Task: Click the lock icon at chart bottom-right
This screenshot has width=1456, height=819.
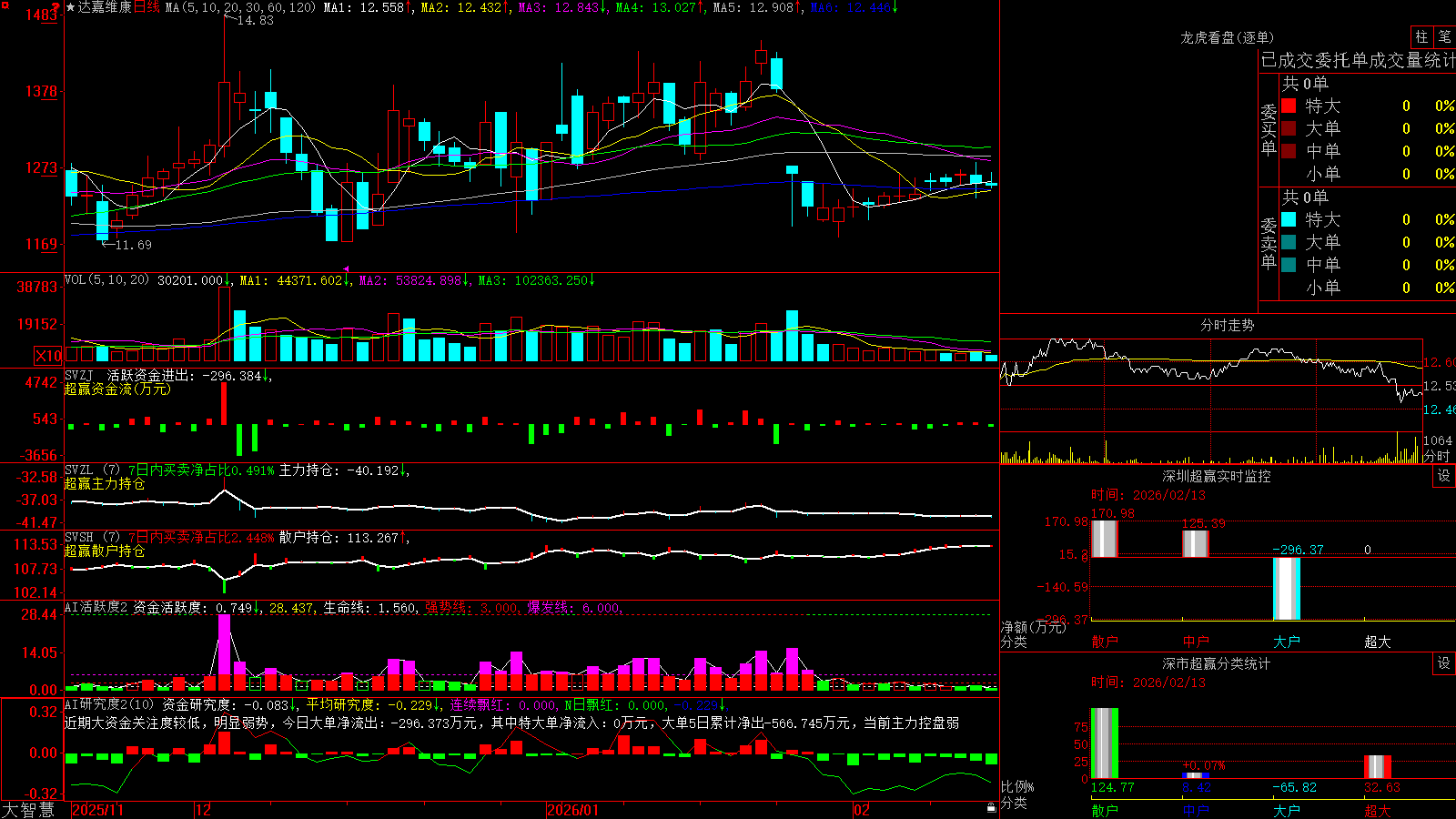Action: coord(992,807)
